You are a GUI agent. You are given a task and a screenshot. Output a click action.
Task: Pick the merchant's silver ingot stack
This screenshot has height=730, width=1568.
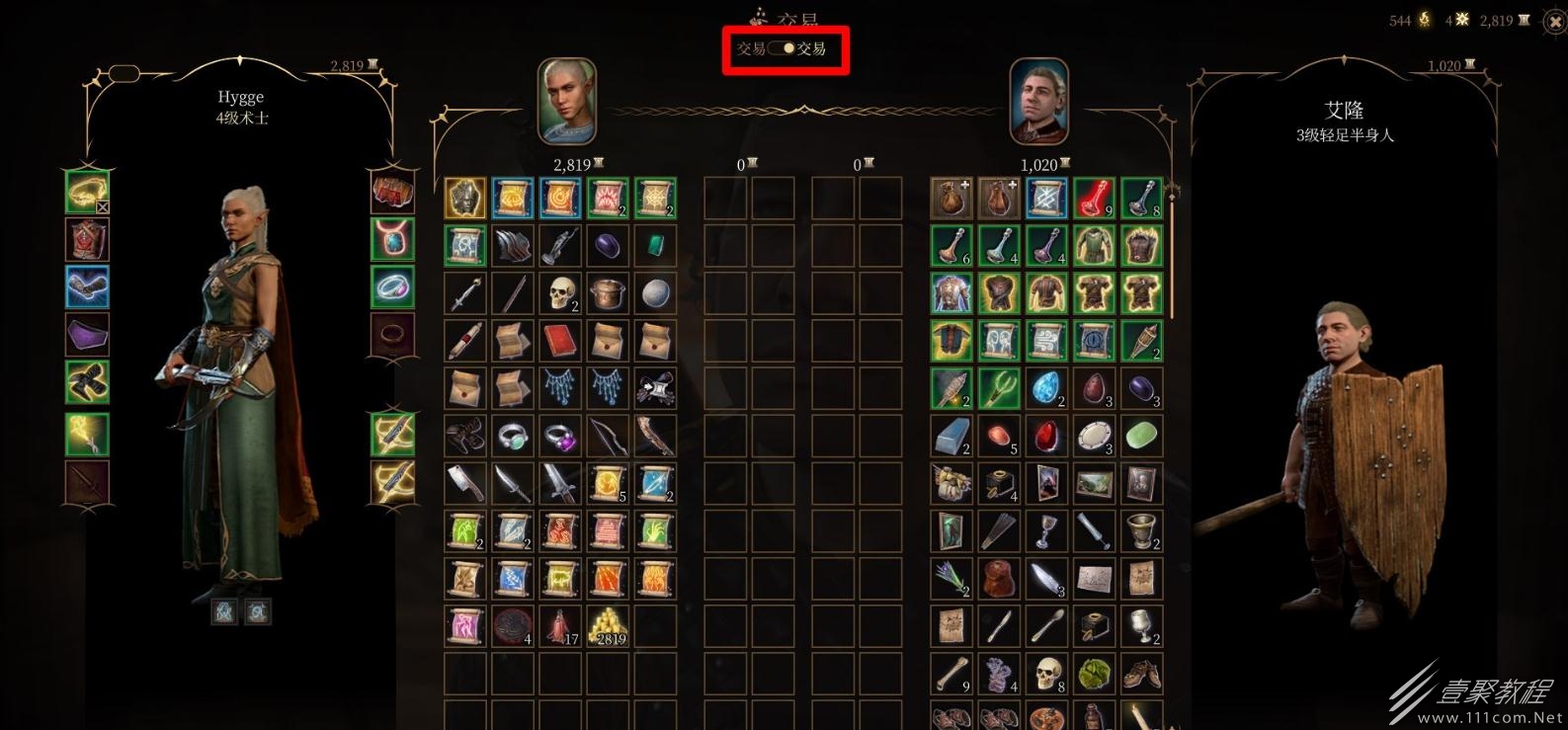click(x=951, y=436)
